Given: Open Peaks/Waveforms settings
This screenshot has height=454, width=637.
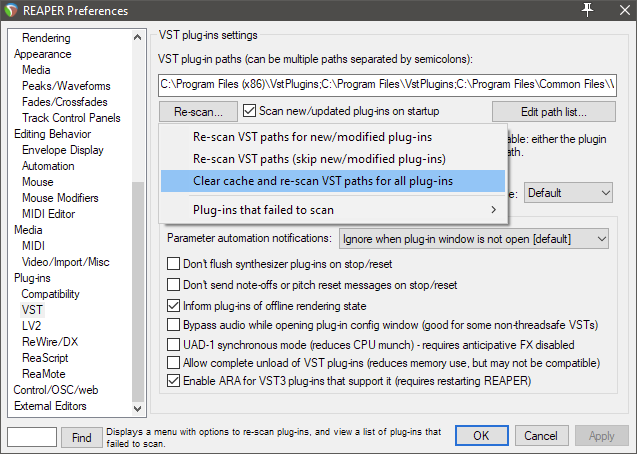Looking at the screenshot, I should pyautogui.click(x=66, y=86).
